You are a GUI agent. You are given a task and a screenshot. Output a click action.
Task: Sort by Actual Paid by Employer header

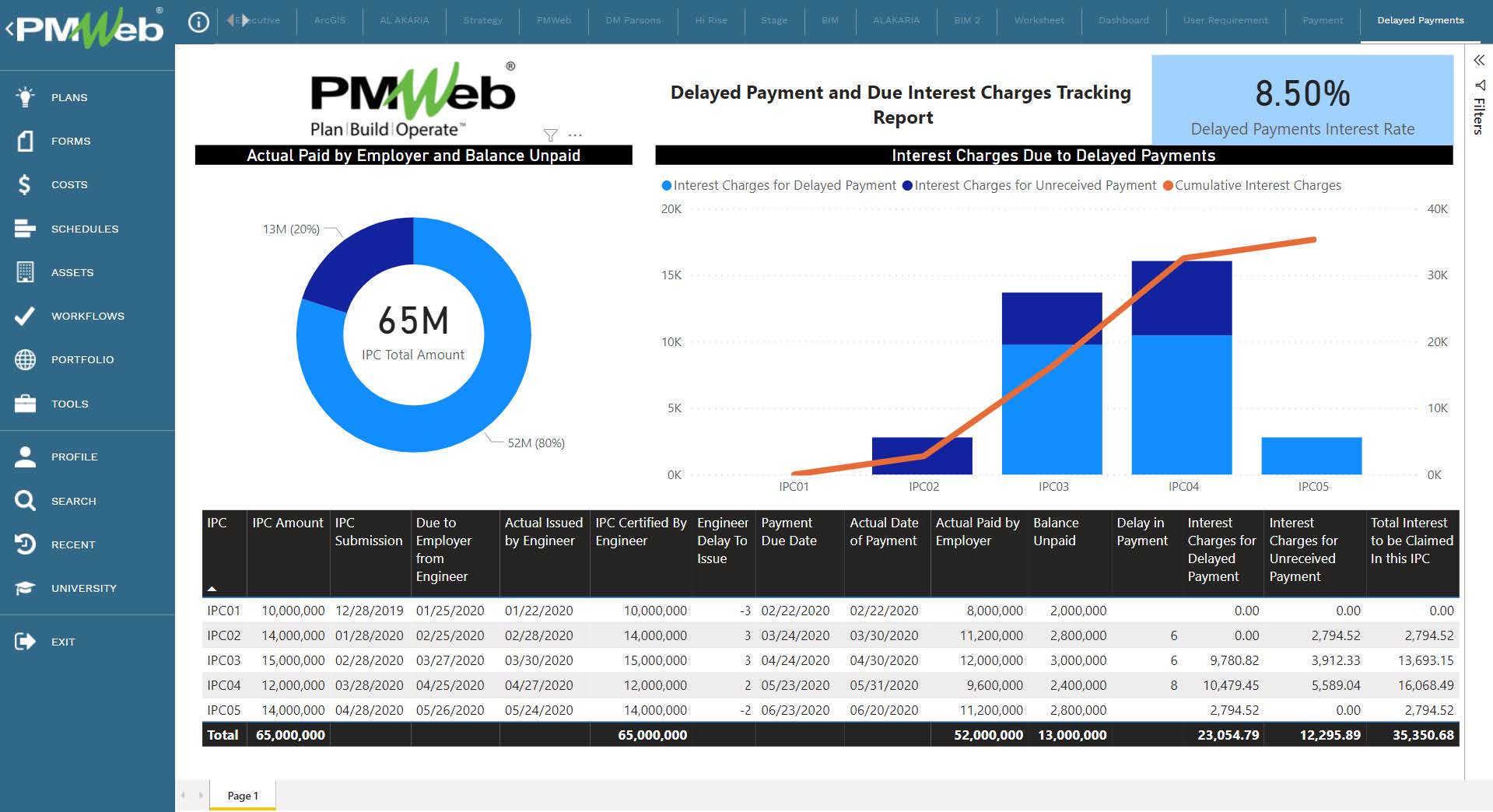tap(977, 531)
